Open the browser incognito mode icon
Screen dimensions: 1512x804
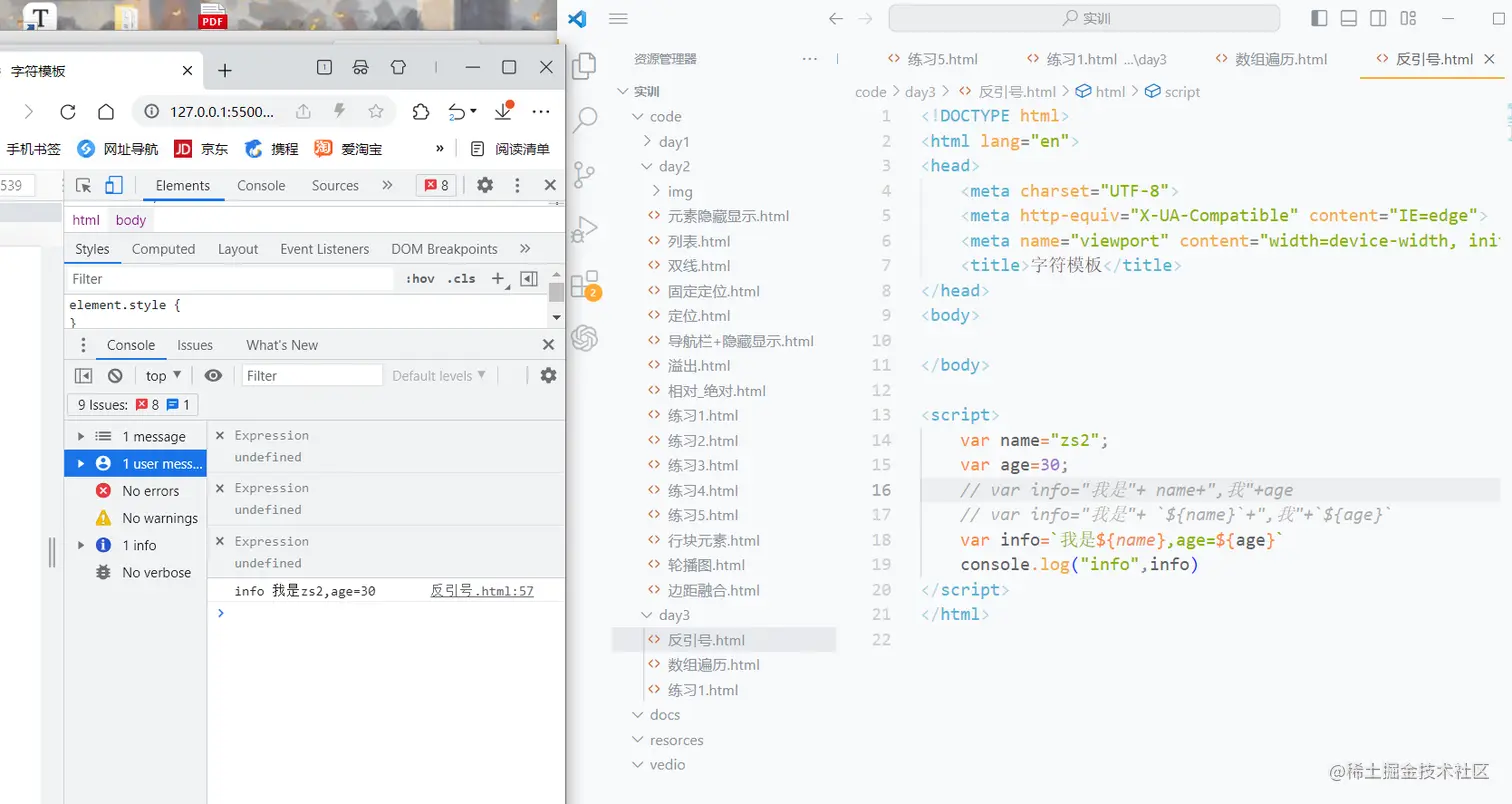tap(361, 67)
